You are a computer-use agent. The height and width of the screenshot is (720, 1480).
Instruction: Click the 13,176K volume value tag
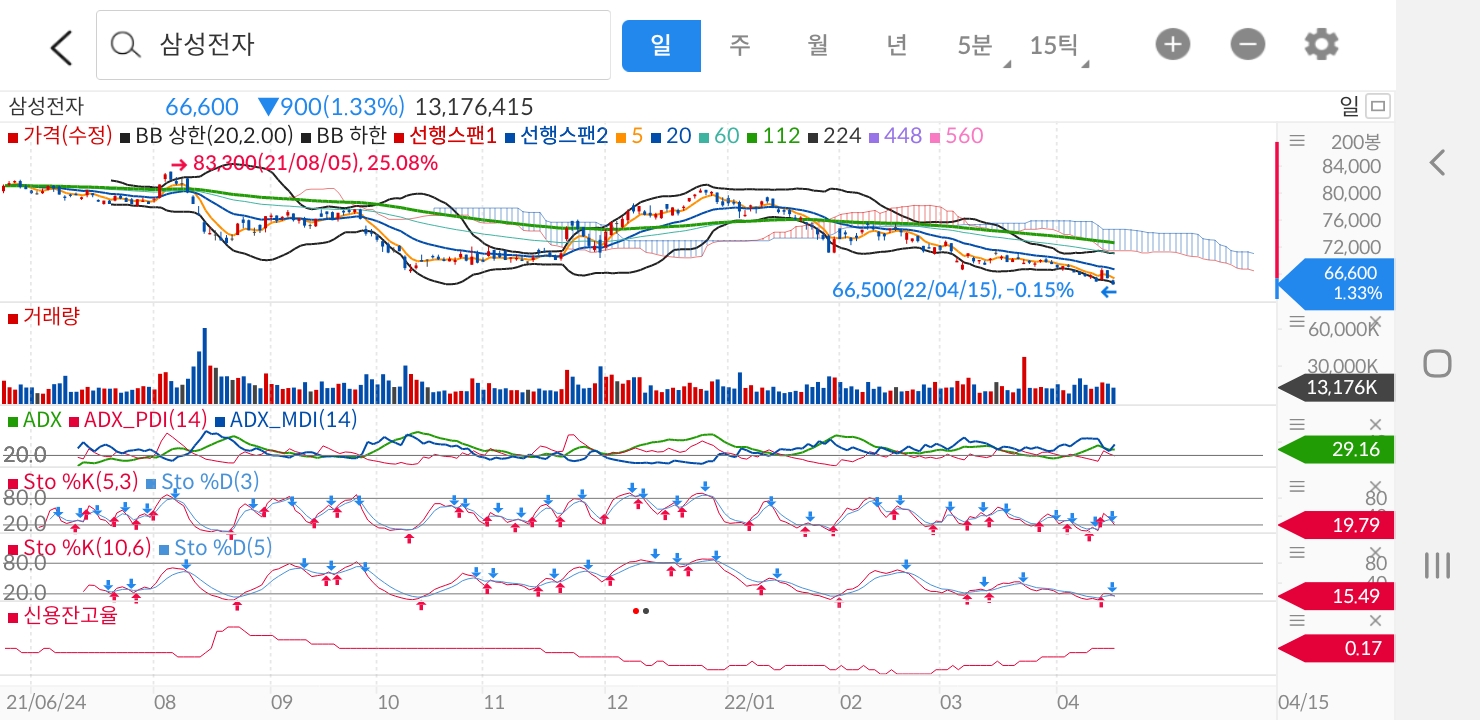coord(1335,388)
